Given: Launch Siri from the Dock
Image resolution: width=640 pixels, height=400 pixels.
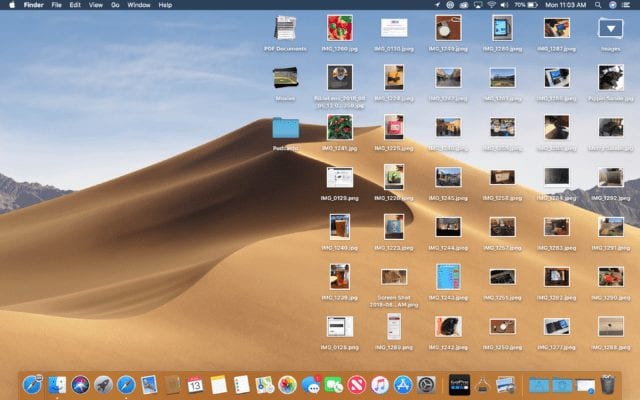Looking at the screenshot, I should pyautogui.click(x=80, y=384).
